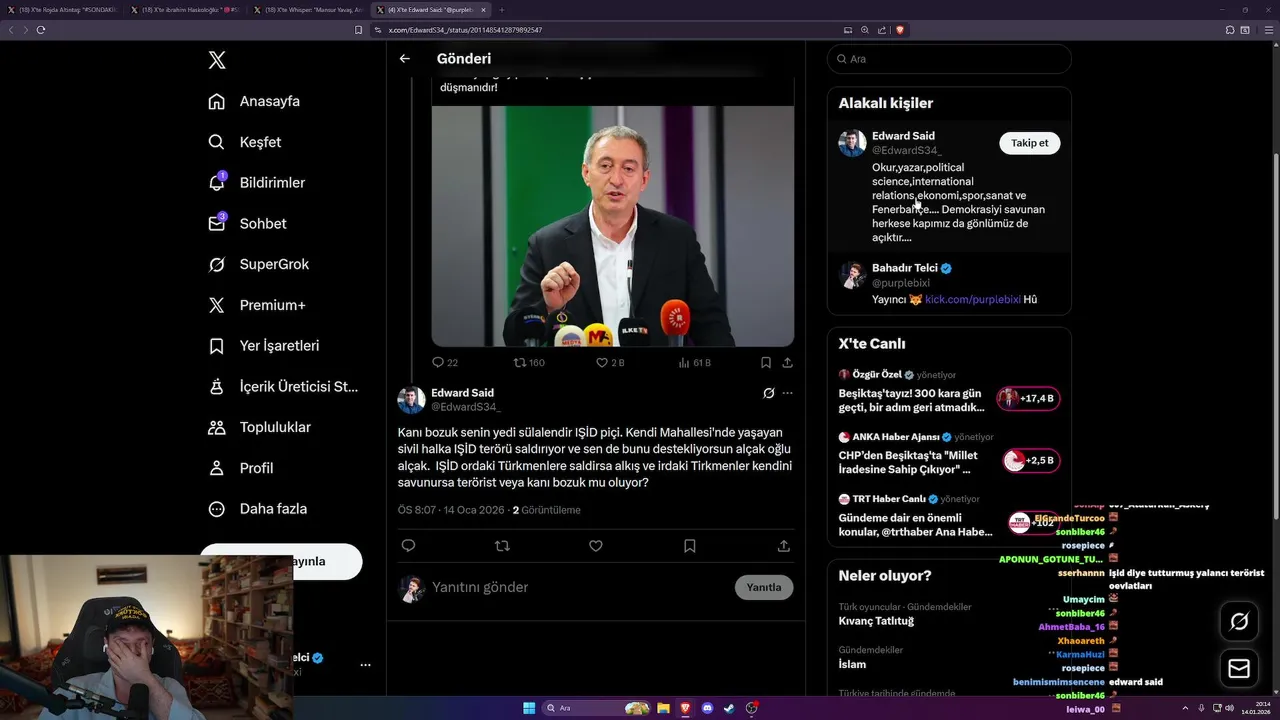Open Discord from the taskbar

708,708
